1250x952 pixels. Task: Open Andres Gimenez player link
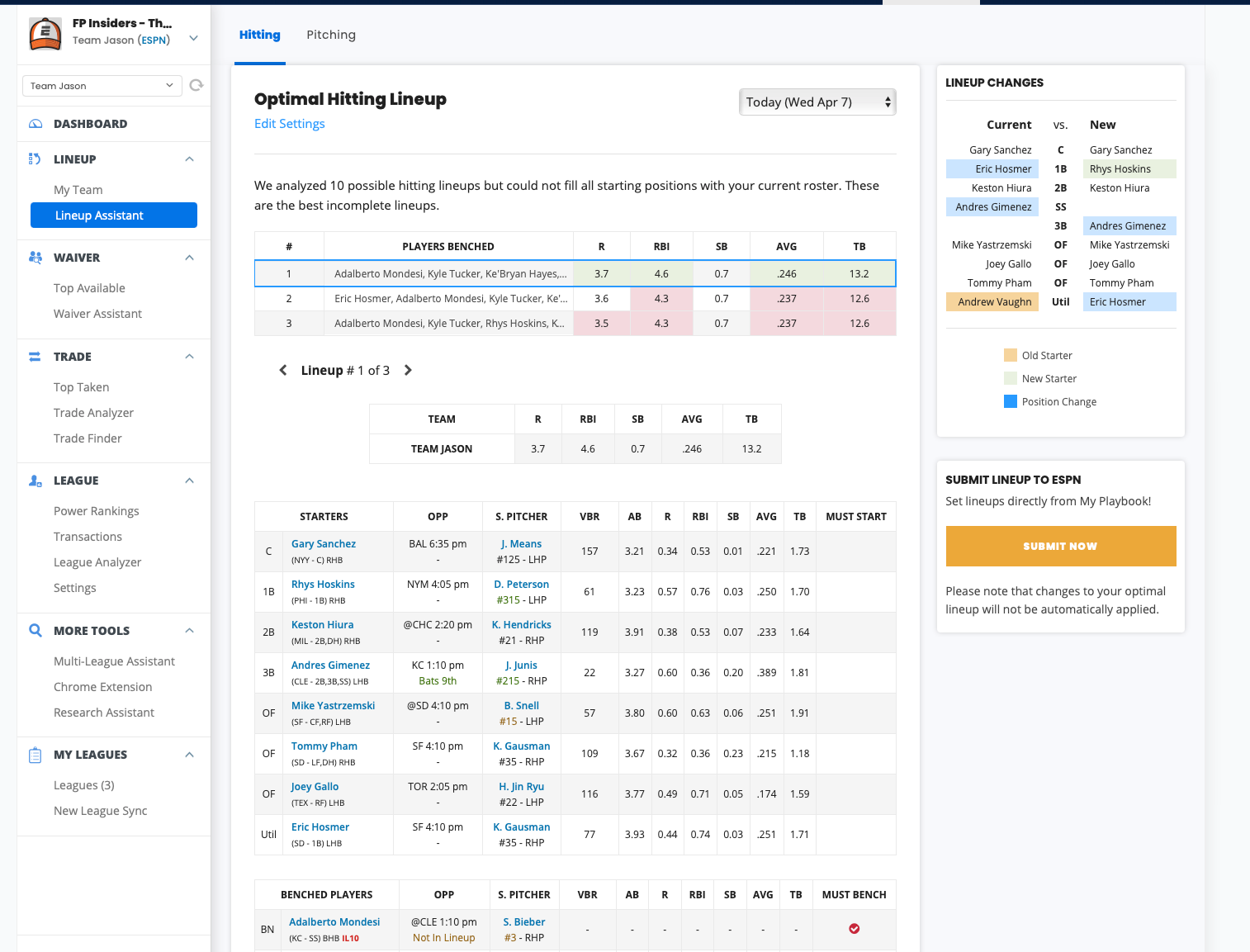click(x=330, y=665)
